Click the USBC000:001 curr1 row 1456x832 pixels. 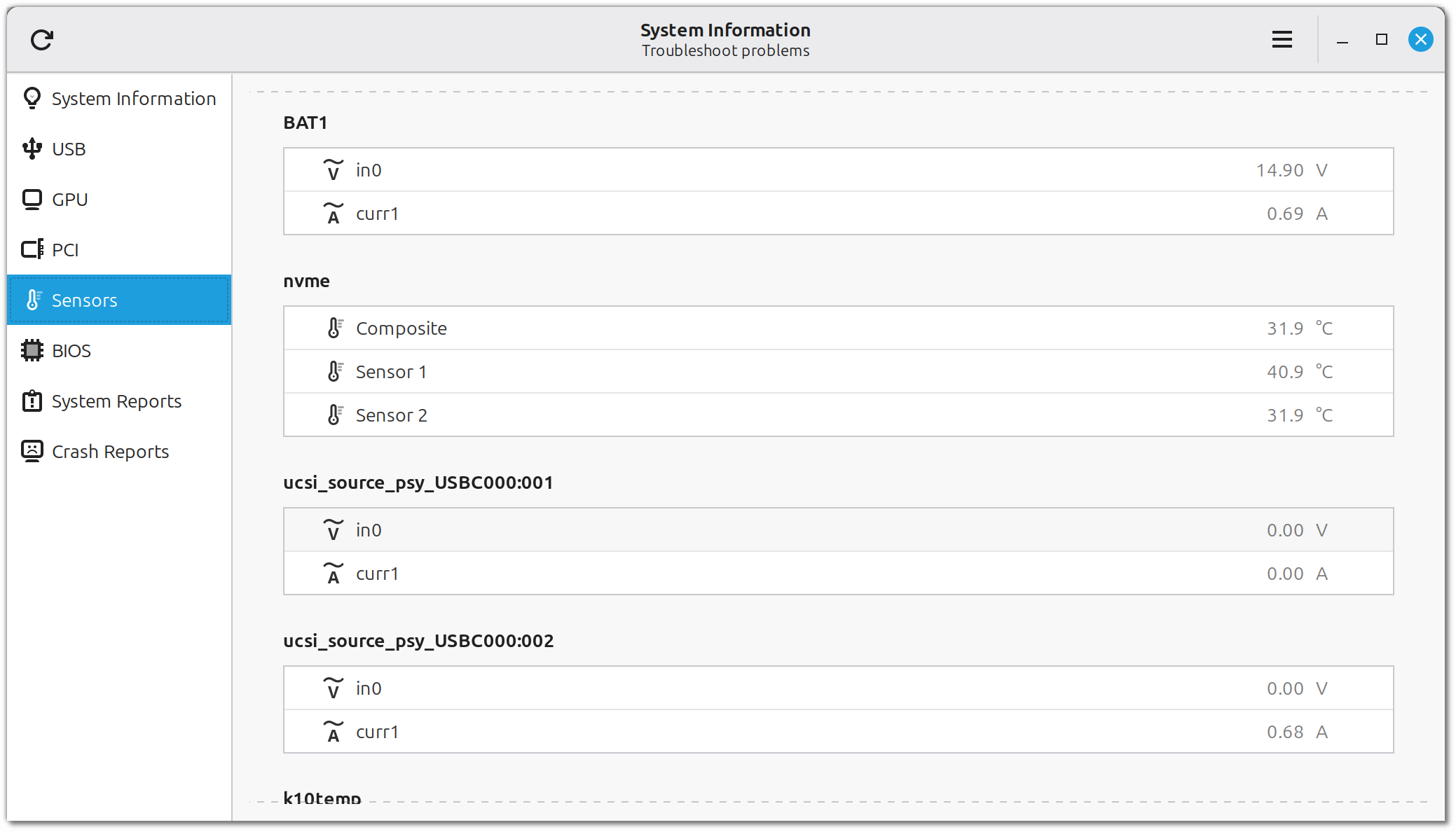838,574
